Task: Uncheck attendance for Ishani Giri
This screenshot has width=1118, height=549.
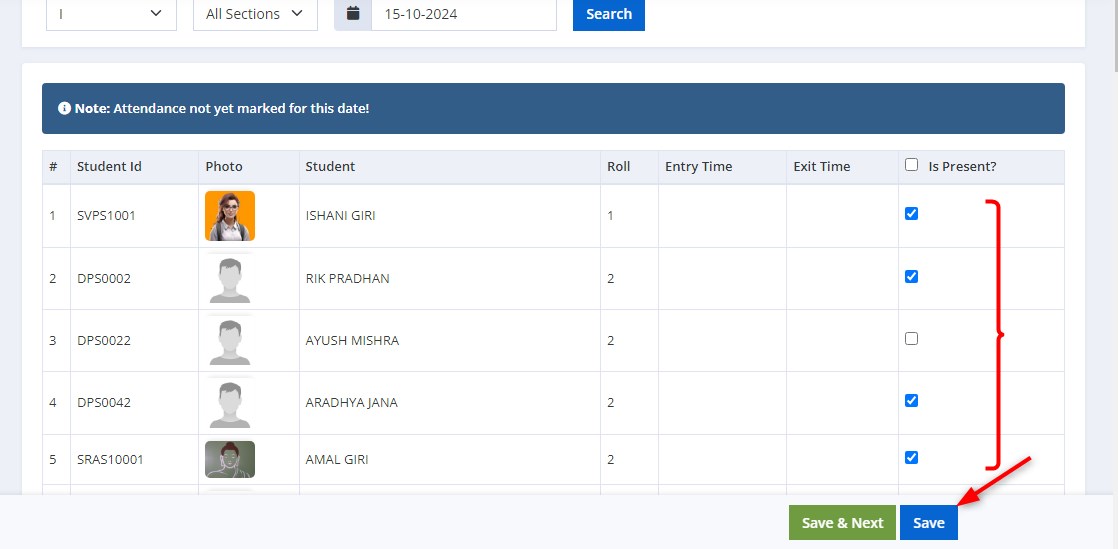Action: coord(911,213)
